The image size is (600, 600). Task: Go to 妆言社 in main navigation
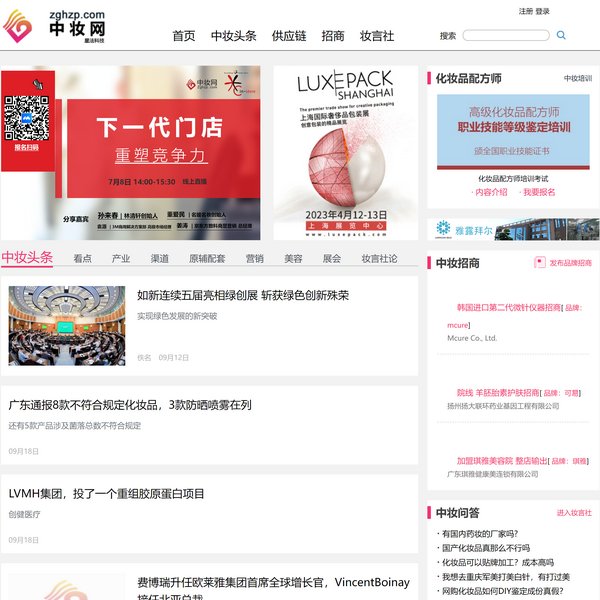377,36
